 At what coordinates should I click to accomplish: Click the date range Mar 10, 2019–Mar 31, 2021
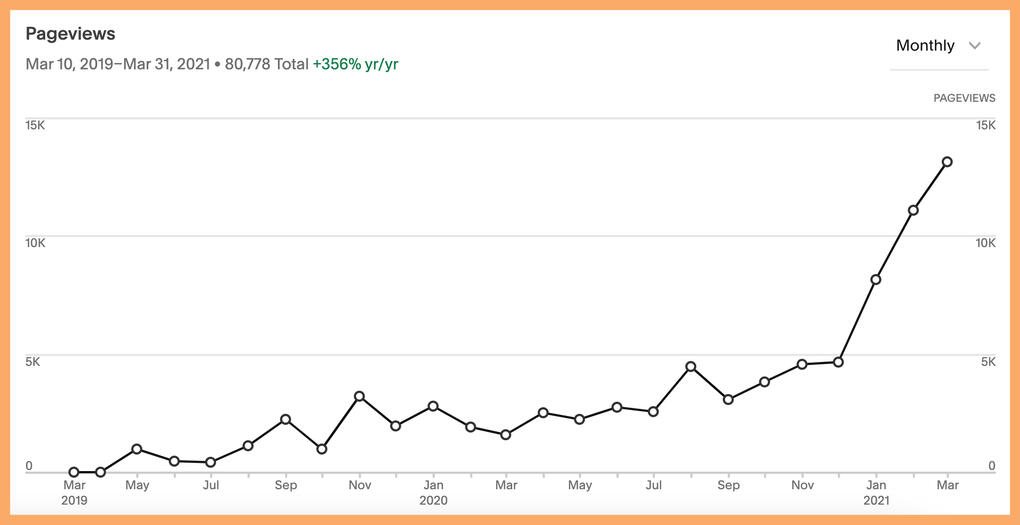point(117,64)
